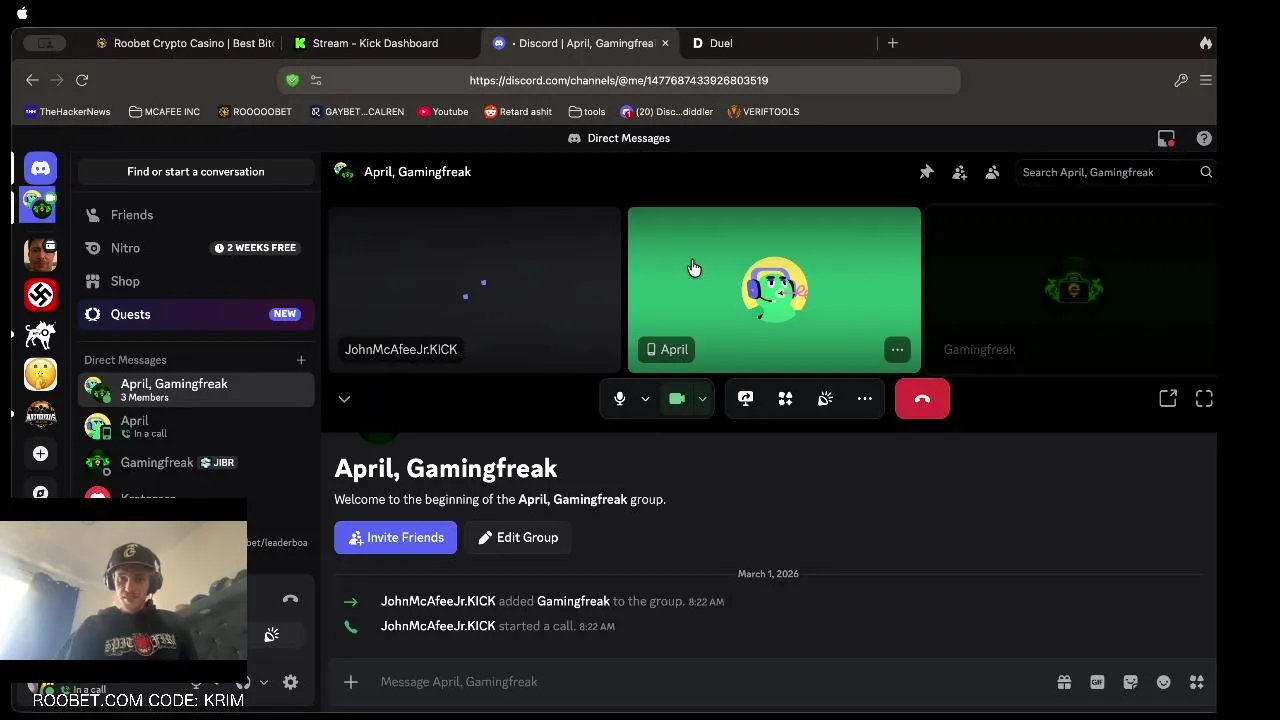Create a new DM with plus

[x=301, y=360]
